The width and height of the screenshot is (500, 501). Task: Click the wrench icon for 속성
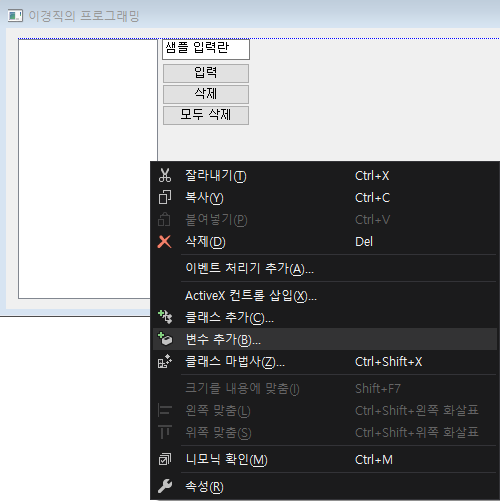tap(165, 486)
